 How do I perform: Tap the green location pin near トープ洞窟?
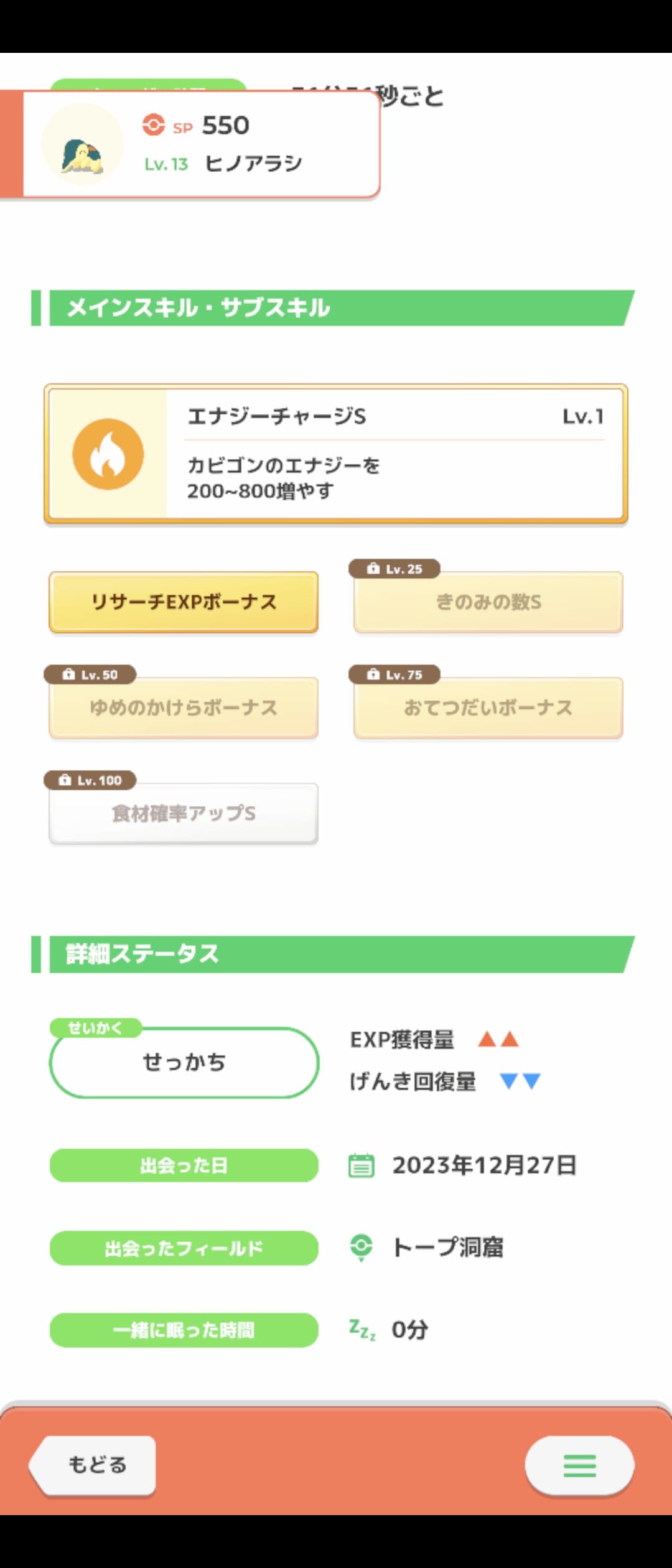point(362,1248)
